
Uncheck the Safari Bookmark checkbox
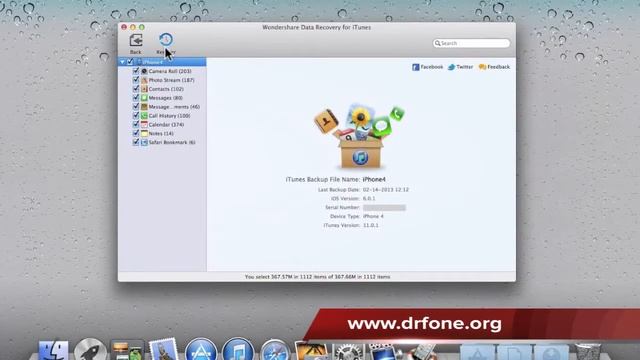(136, 142)
